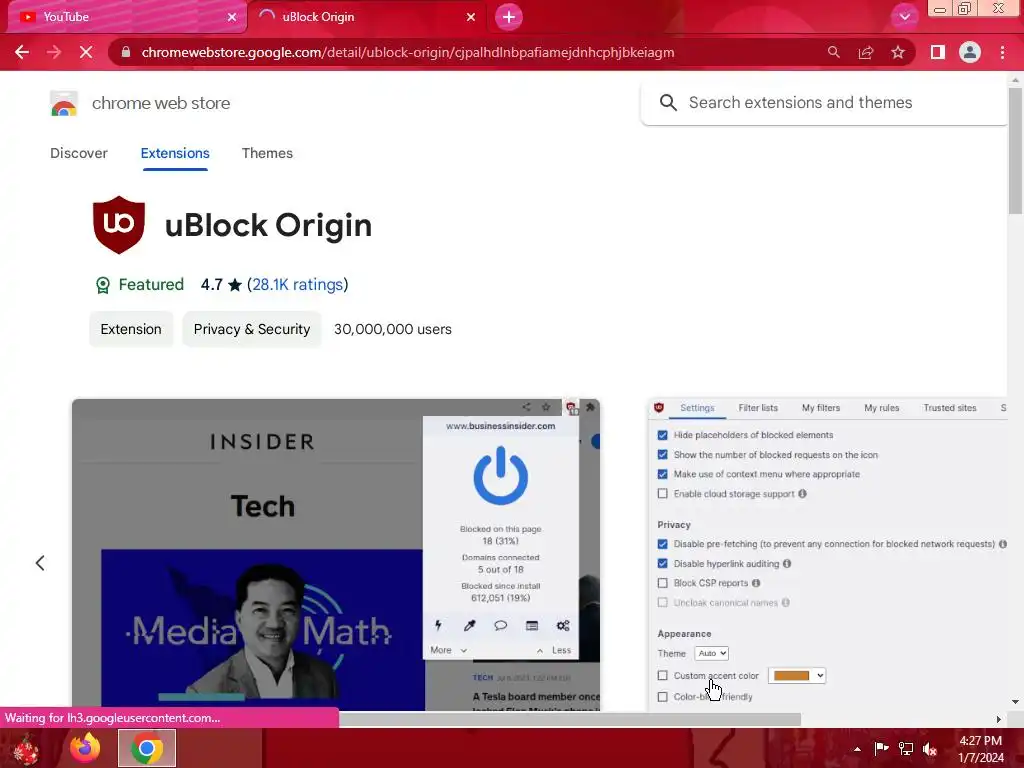Select the Trusted sites tab in screenshot
1024x768 pixels.
click(x=950, y=408)
